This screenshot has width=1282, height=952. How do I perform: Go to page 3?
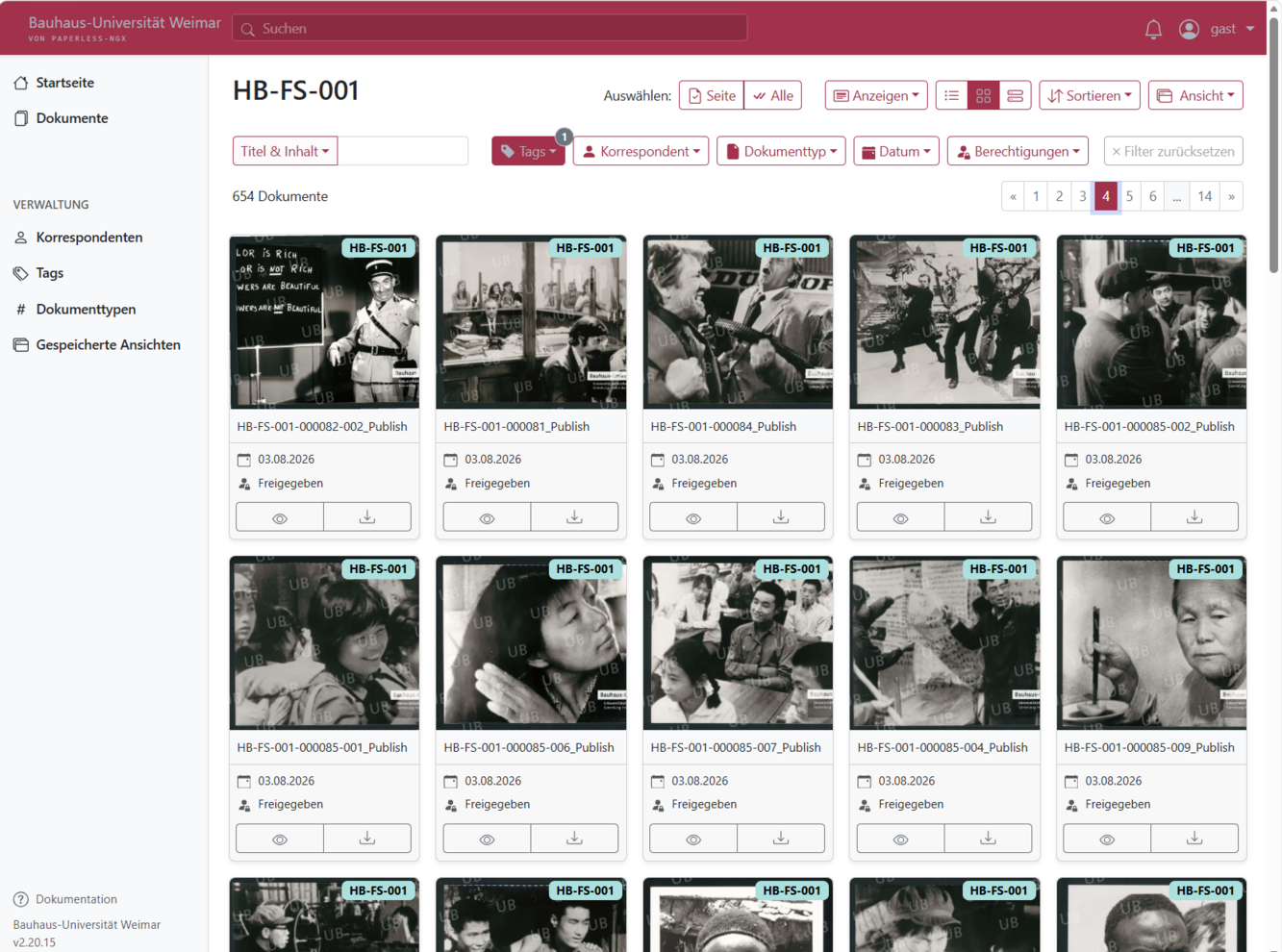point(1083,196)
